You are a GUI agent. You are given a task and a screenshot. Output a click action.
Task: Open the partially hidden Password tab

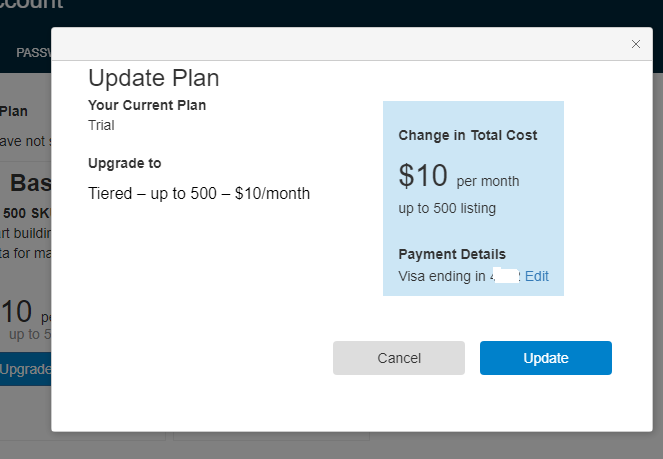click(x=33, y=52)
